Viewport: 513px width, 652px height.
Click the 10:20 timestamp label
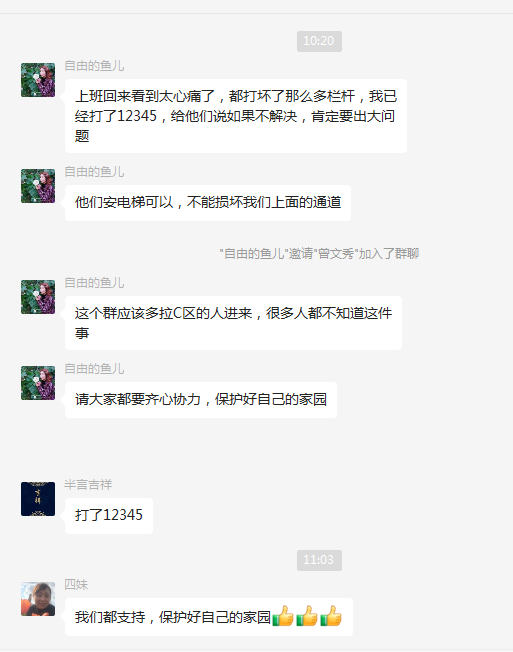pyautogui.click(x=319, y=41)
